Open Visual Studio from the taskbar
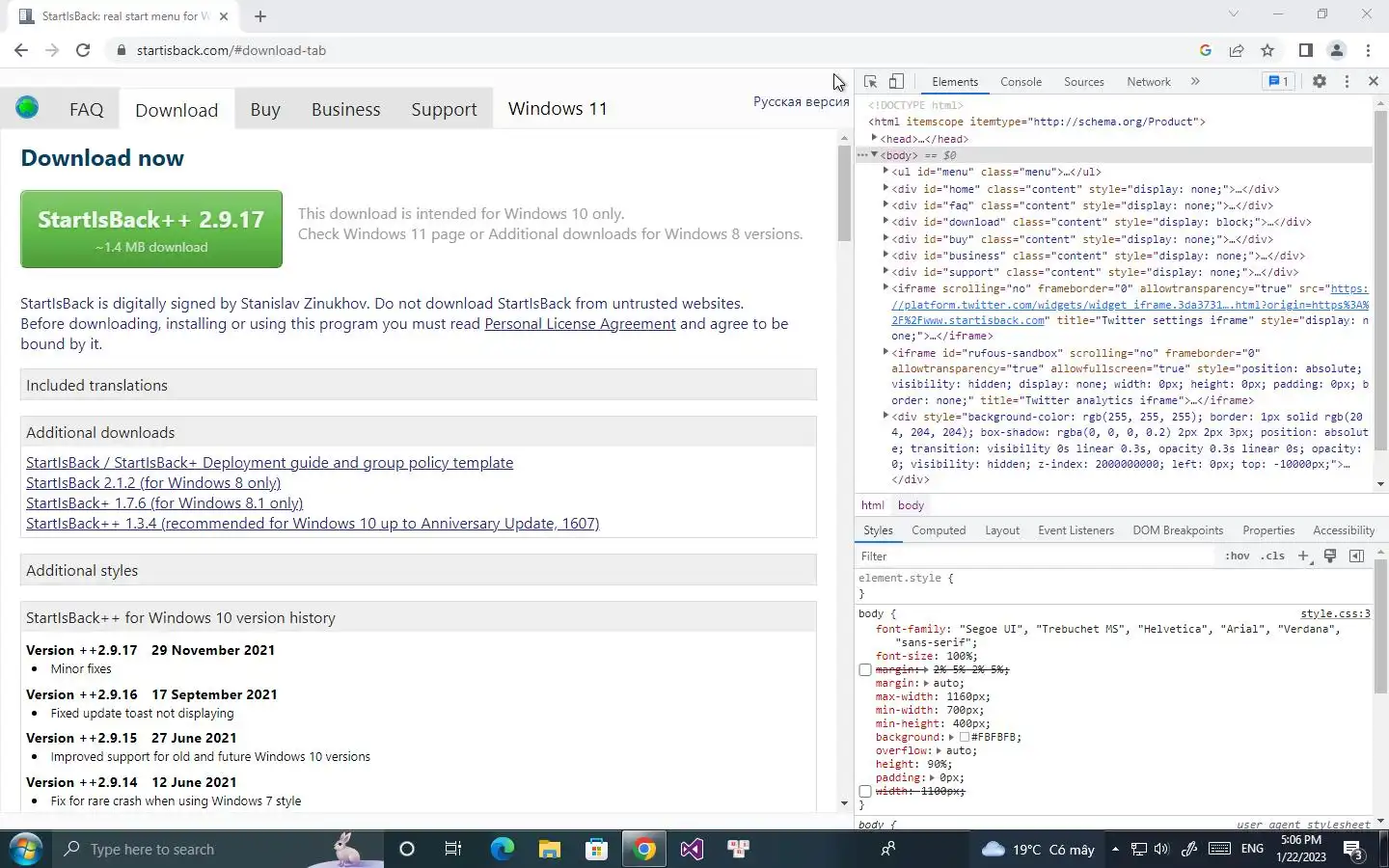The height and width of the screenshot is (868, 1389). pos(692,849)
